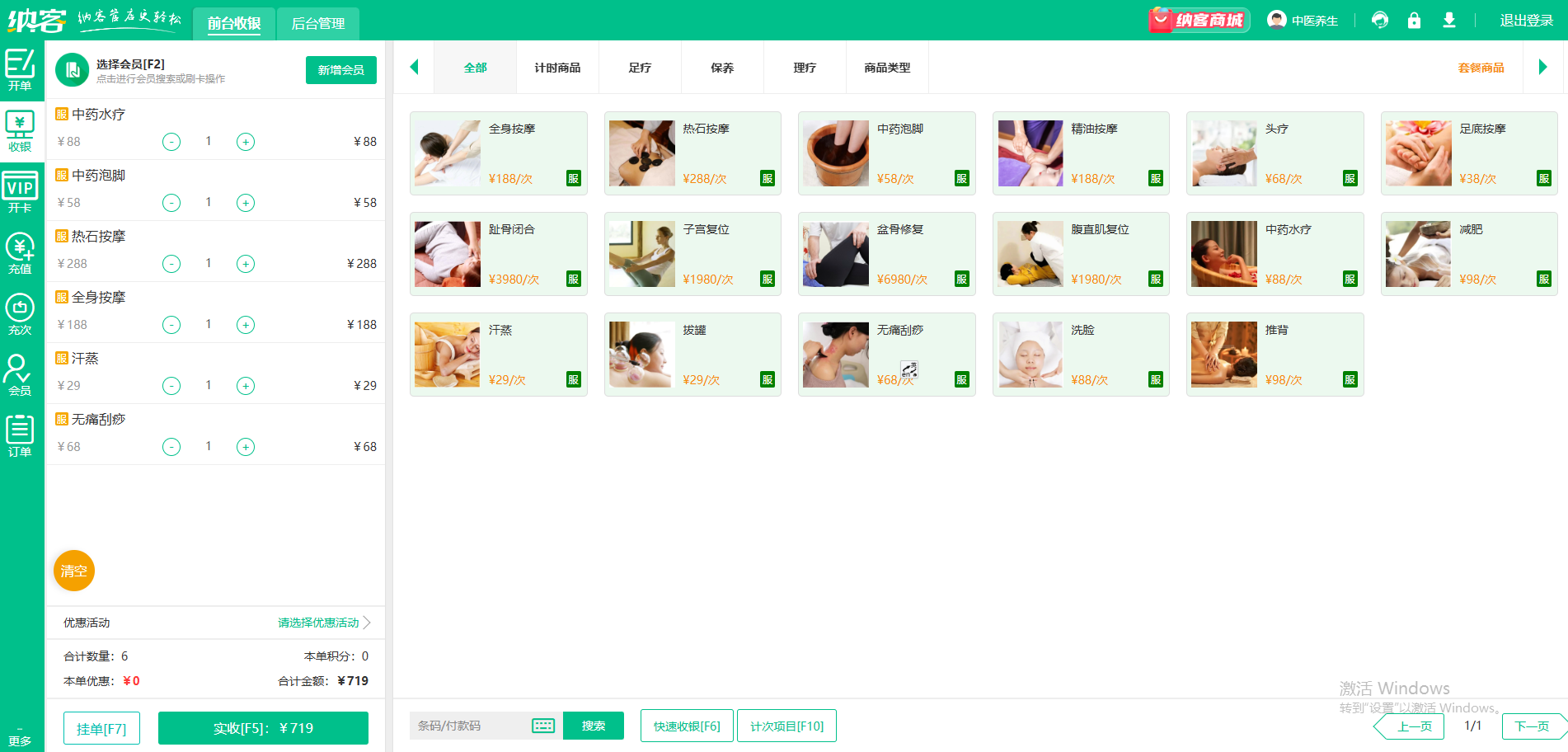
Task: Open the 订单 orders sidebar icon
Action: pos(20,436)
